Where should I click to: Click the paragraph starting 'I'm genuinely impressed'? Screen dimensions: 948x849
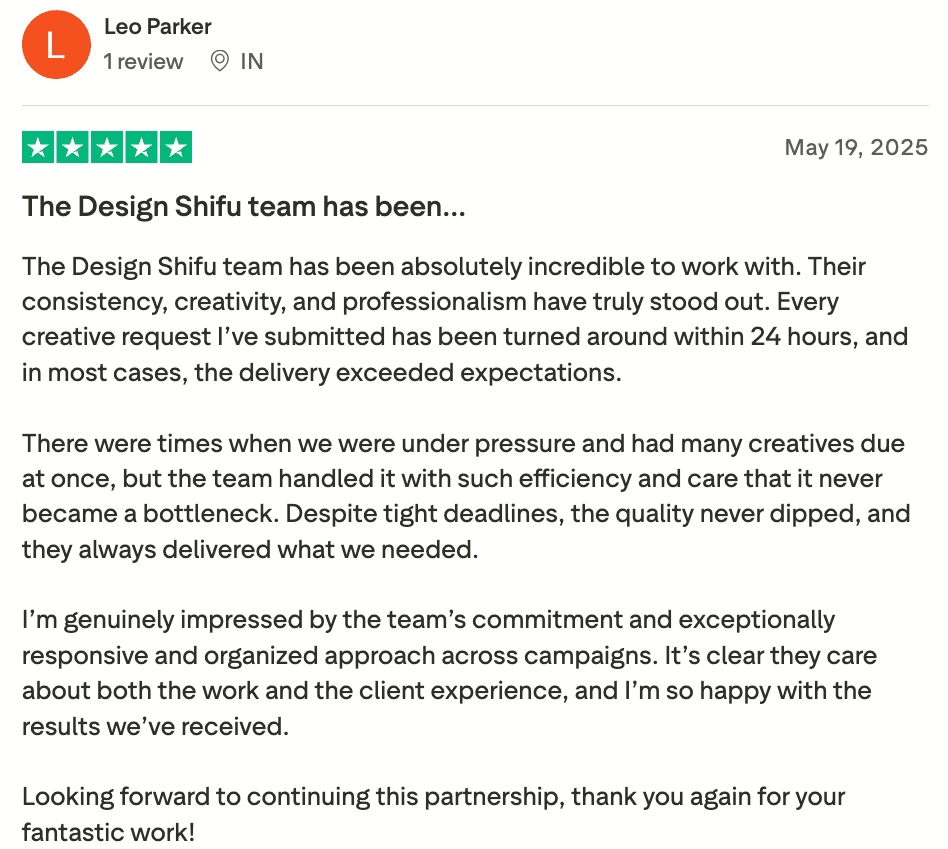449,673
